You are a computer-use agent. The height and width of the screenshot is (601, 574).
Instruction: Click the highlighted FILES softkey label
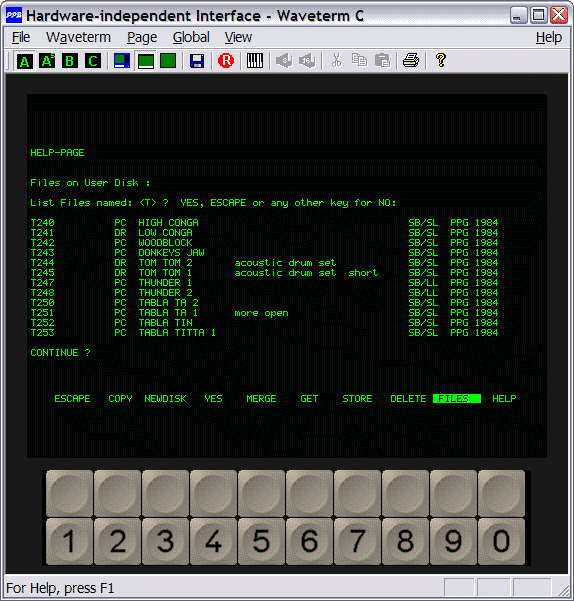pos(457,399)
